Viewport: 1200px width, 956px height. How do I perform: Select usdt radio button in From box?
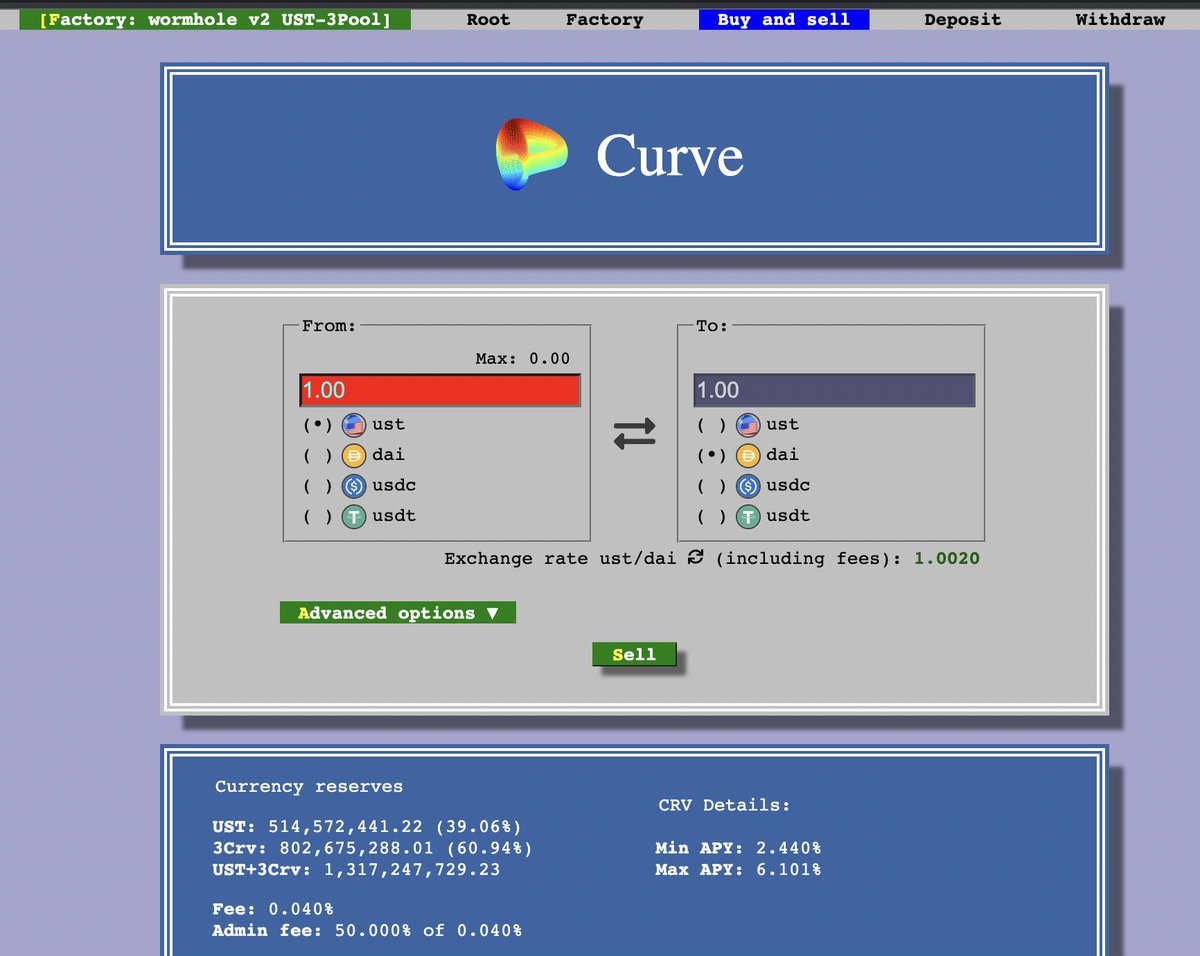[x=318, y=517]
